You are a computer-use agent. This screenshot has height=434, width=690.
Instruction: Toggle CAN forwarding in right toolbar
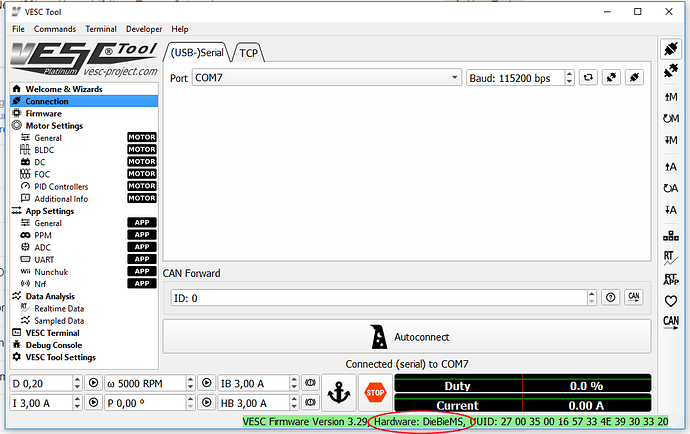coord(671,321)
